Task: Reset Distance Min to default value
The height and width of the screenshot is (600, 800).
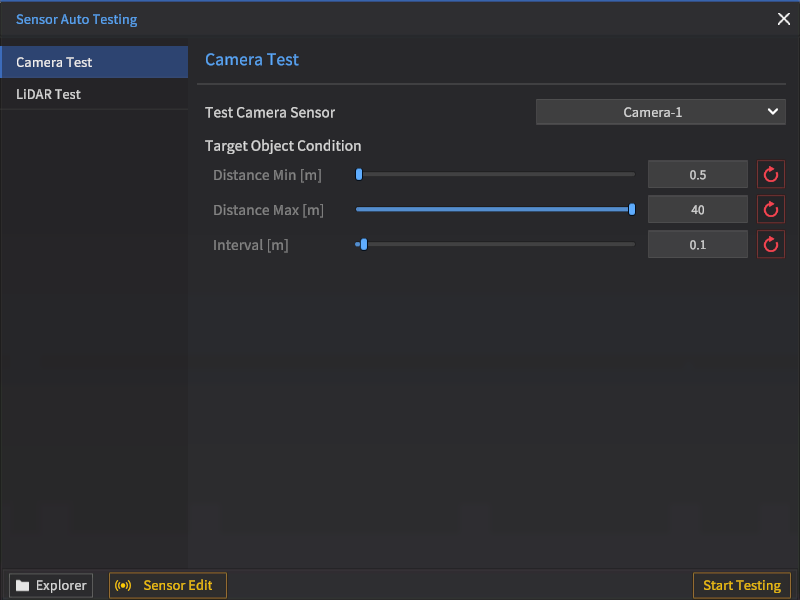Action: click(x=770, y=175)
